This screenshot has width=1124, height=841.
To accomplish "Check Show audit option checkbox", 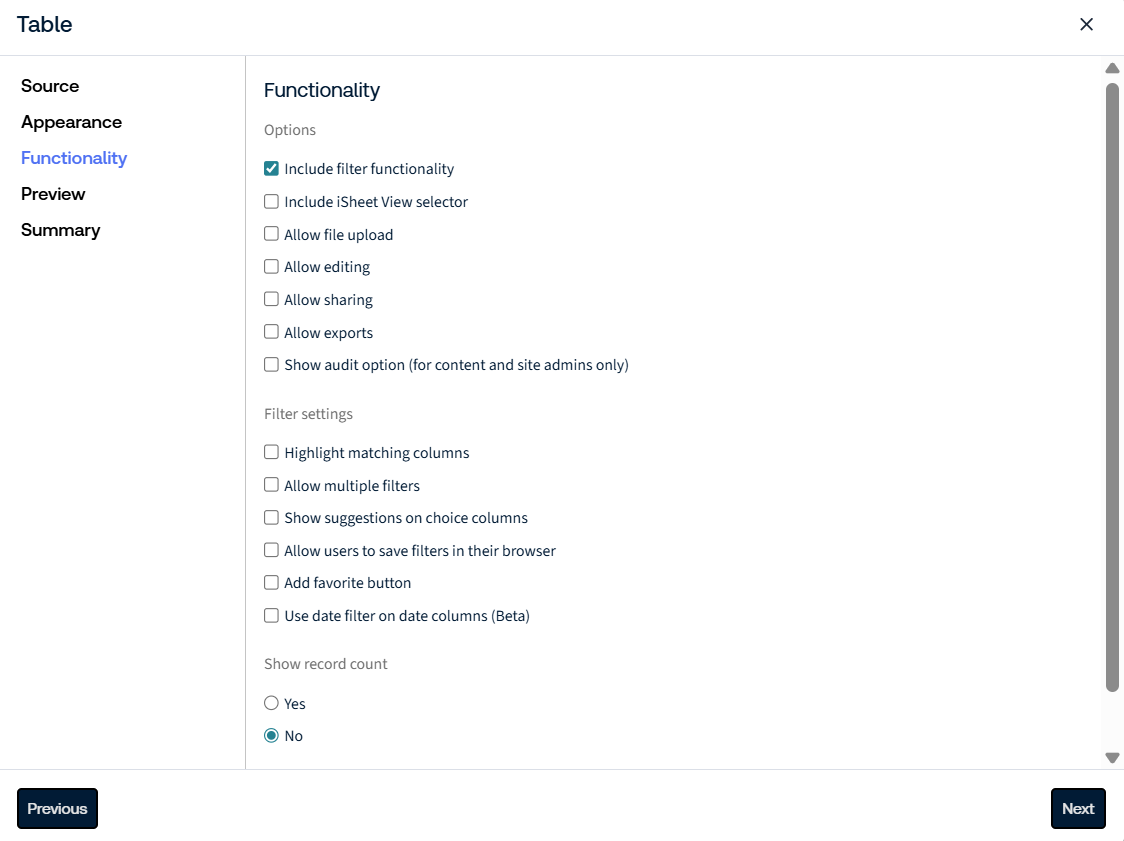I will tap(271, 364).
